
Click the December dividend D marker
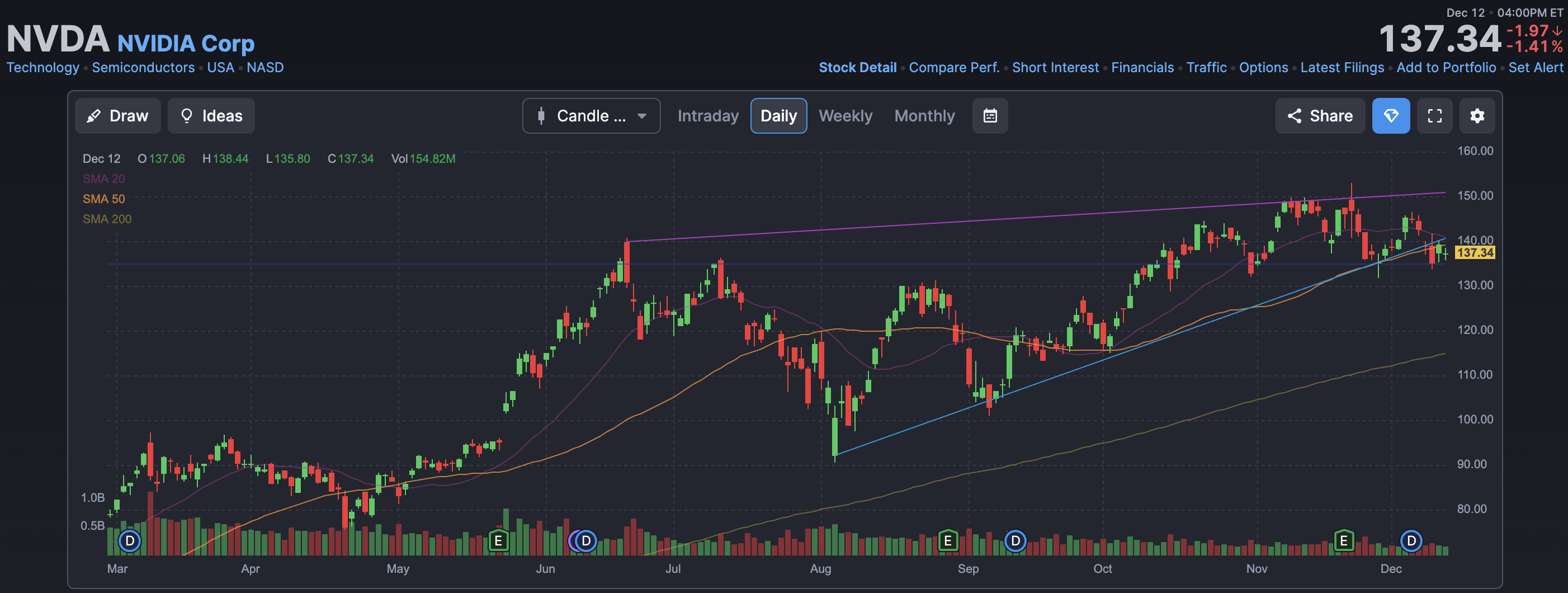[1411, 540]
